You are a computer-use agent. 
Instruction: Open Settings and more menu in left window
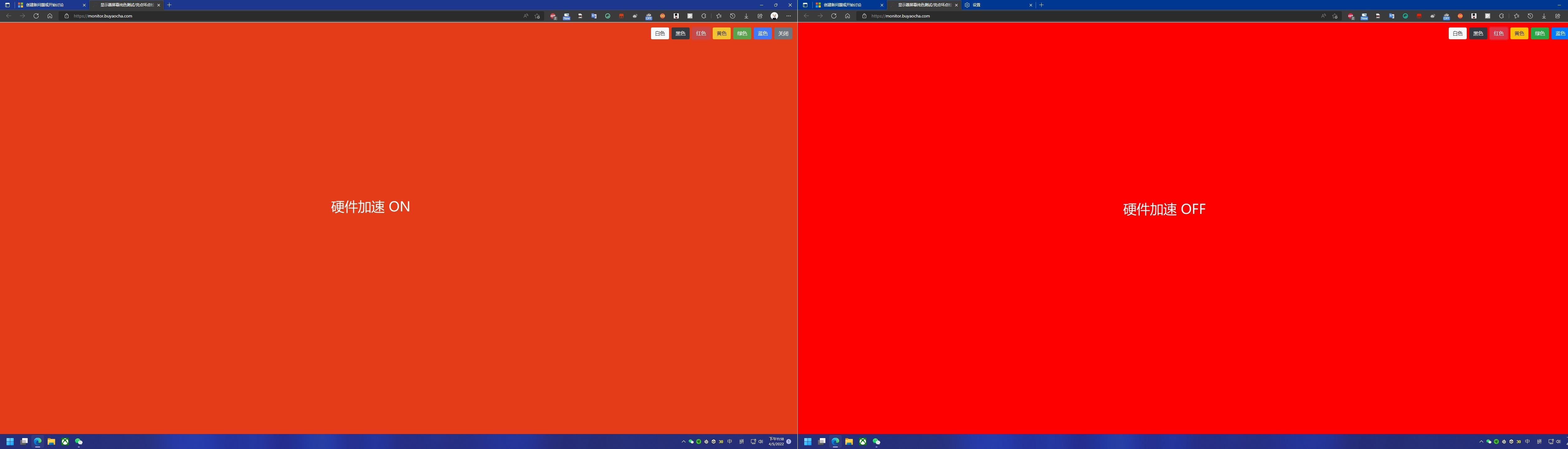tap(788, 16)
